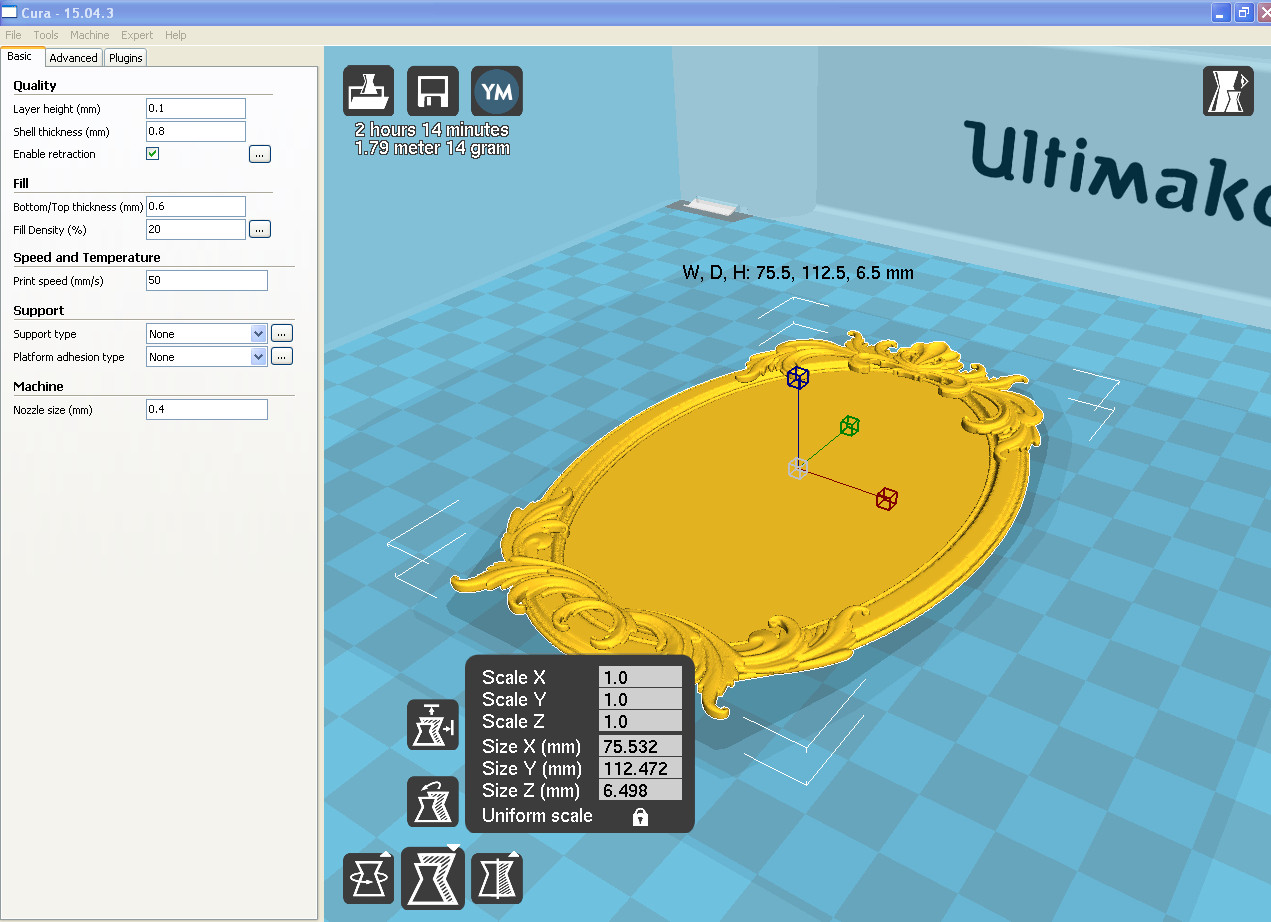
Task: Click the Load model file icon
Action: [x=368, y=92]
